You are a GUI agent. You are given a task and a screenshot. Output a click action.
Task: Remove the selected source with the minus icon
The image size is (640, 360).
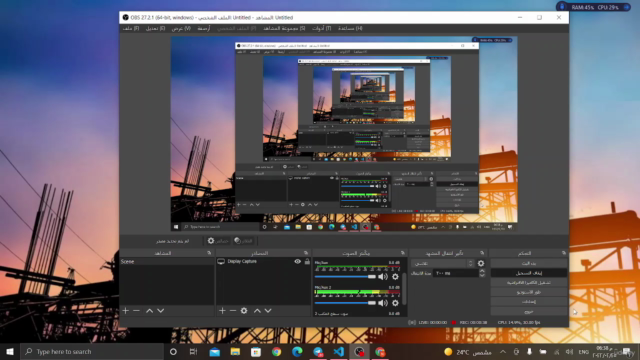tap(233, 311)
